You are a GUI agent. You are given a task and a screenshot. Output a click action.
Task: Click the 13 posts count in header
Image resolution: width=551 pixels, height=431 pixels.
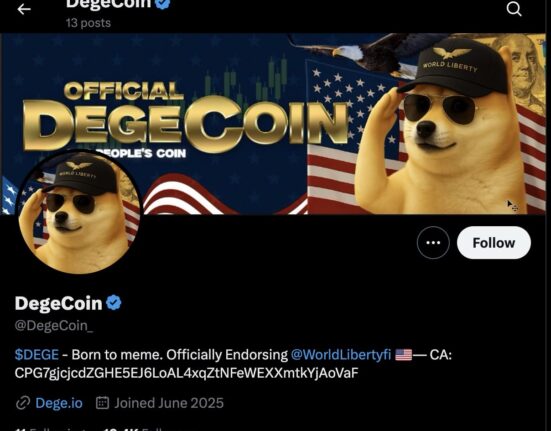pos(88,23)
